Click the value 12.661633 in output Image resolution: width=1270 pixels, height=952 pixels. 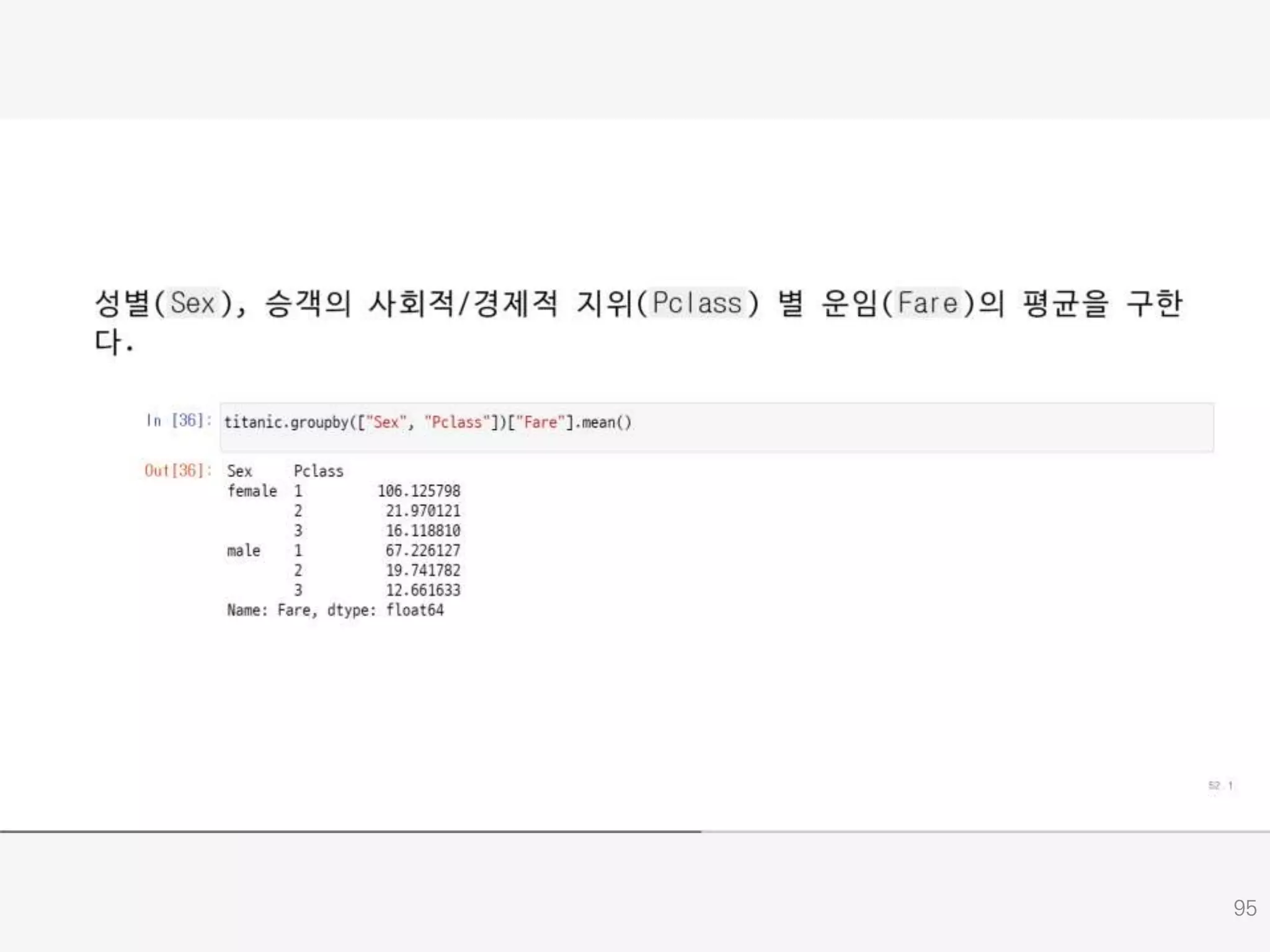pos(423,590)
